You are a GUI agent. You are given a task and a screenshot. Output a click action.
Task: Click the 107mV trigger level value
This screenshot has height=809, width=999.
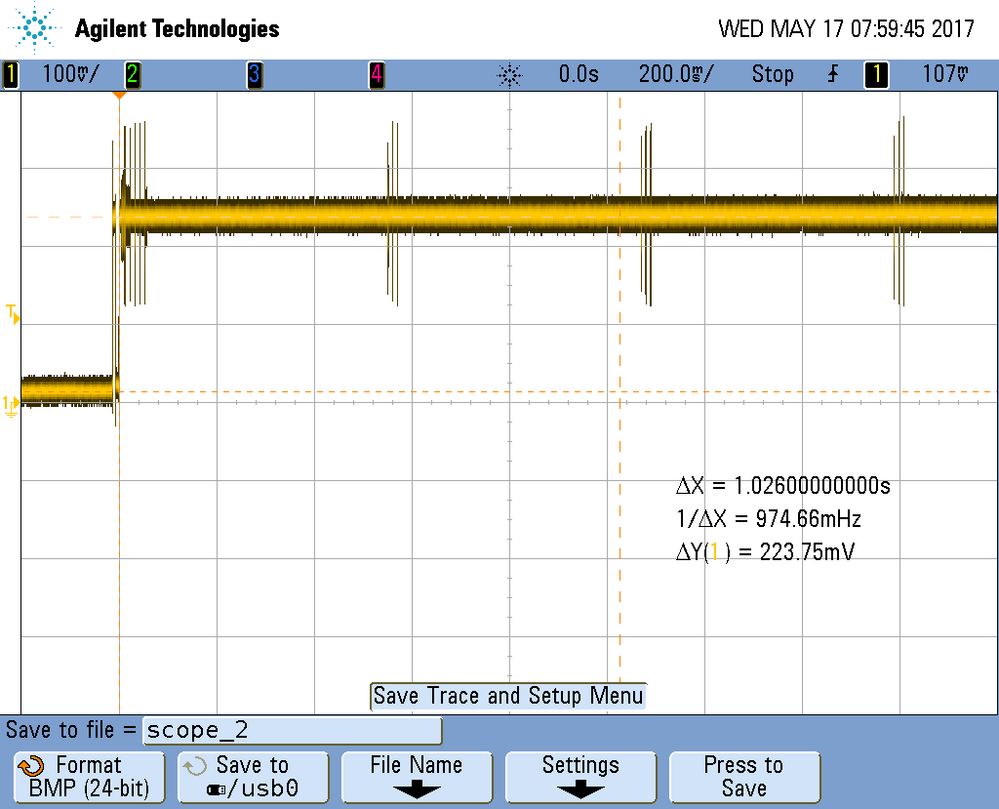pyautogui.click(x=945, y=75)
